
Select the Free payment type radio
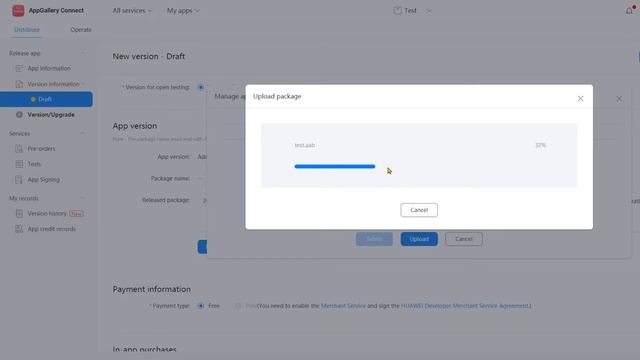[200, 306]
